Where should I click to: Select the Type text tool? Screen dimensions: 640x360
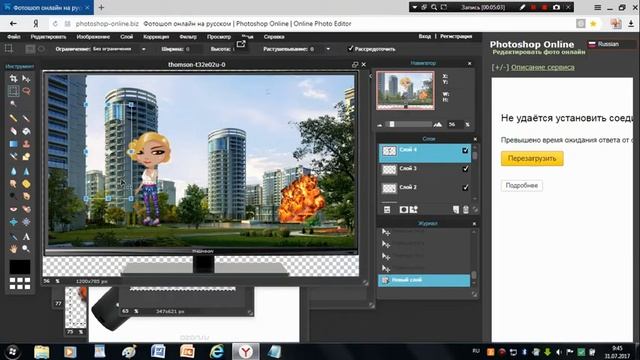pos(26,237)
